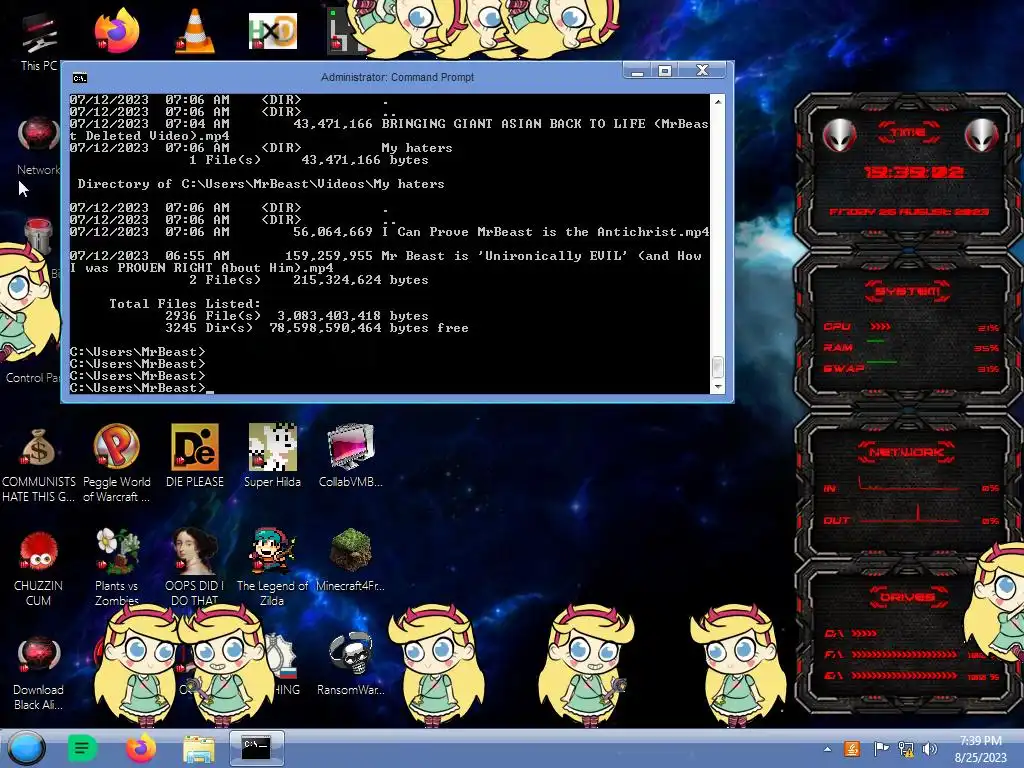Maximize the Command Prompt window
The width and height of the screenshot is (1024, 768).
[x=665, y=70]
